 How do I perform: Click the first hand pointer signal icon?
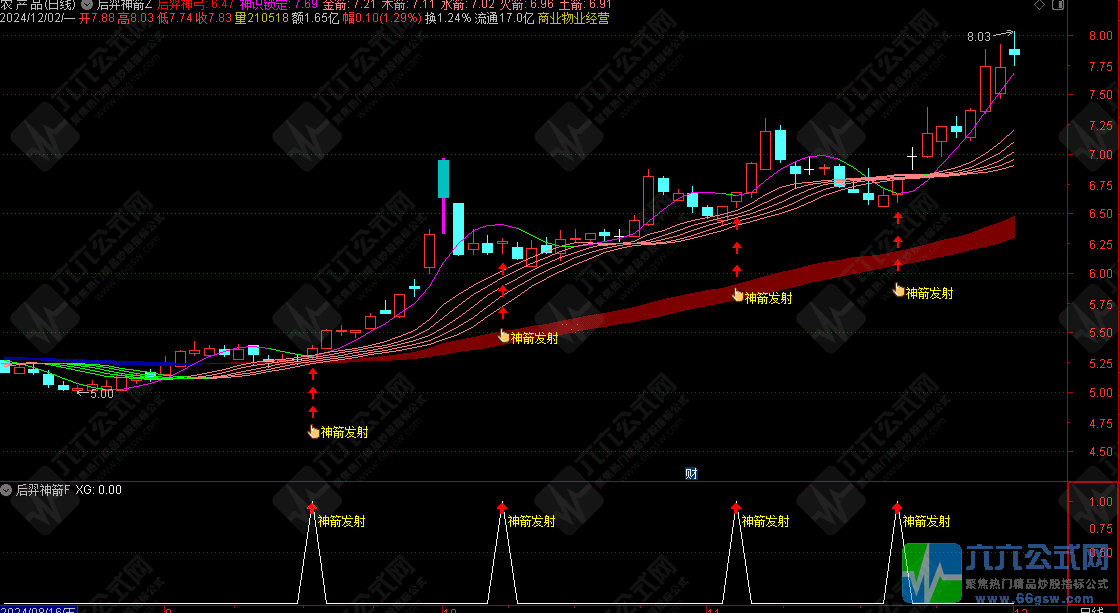point(313,432)
